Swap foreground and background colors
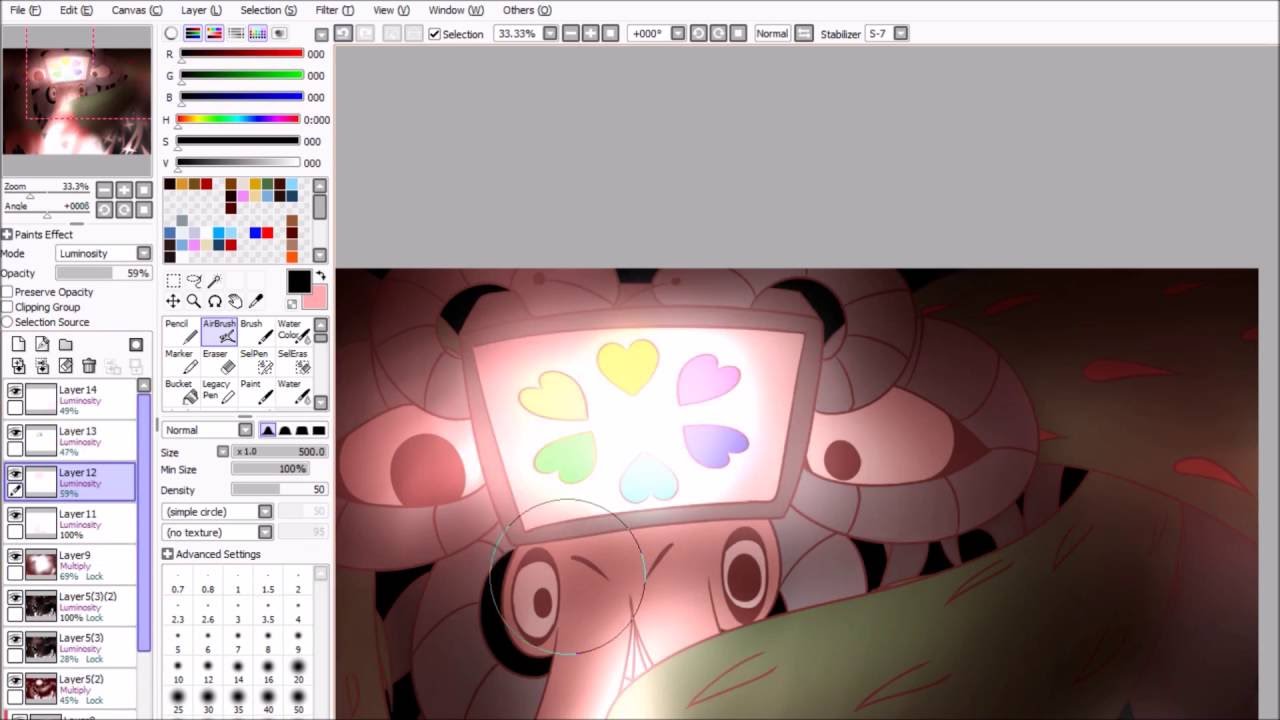1280x720 pixels. [x=321, y=276]
